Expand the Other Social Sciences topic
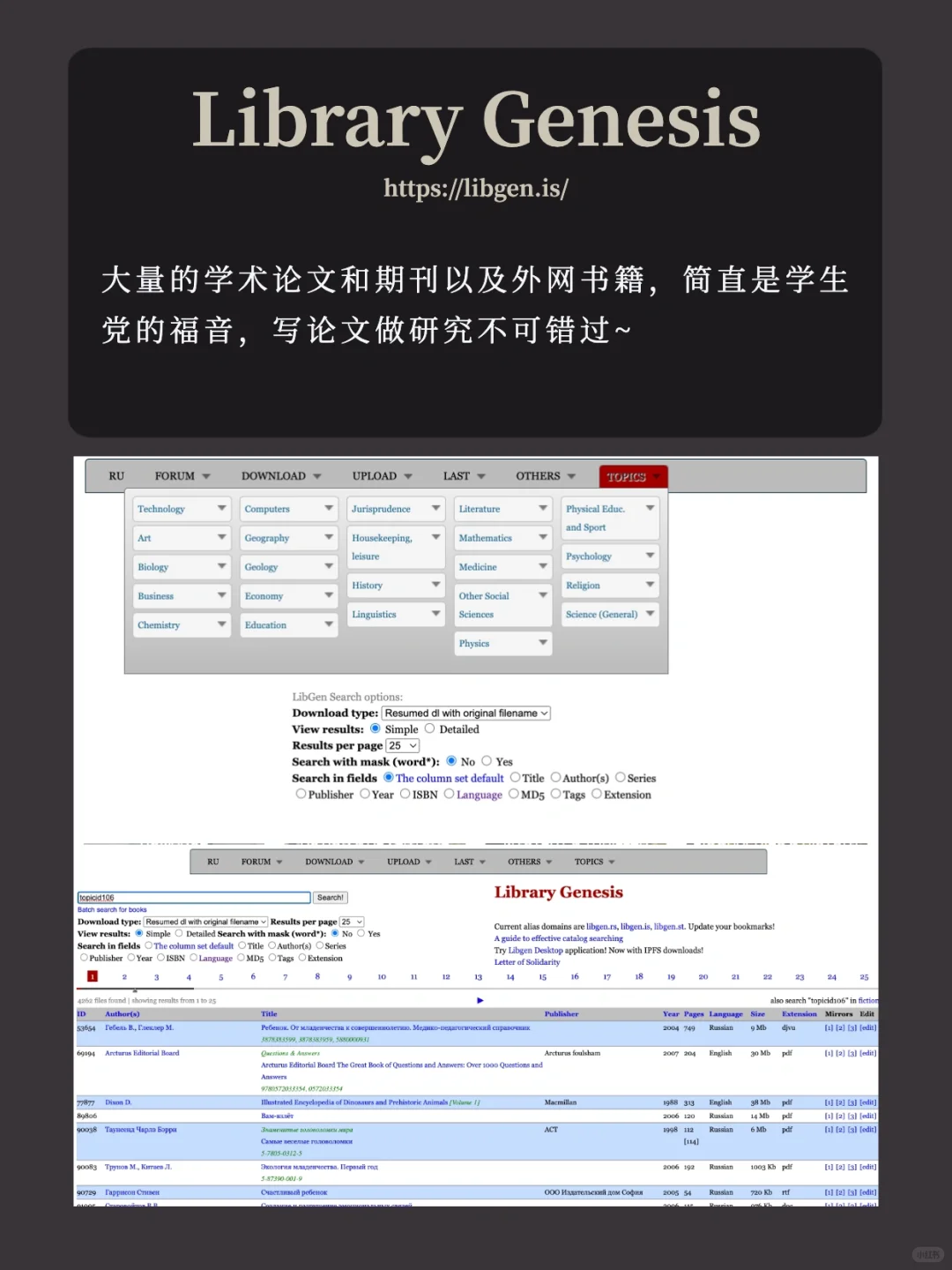952x1270 pixels. [x=503, y=605]
